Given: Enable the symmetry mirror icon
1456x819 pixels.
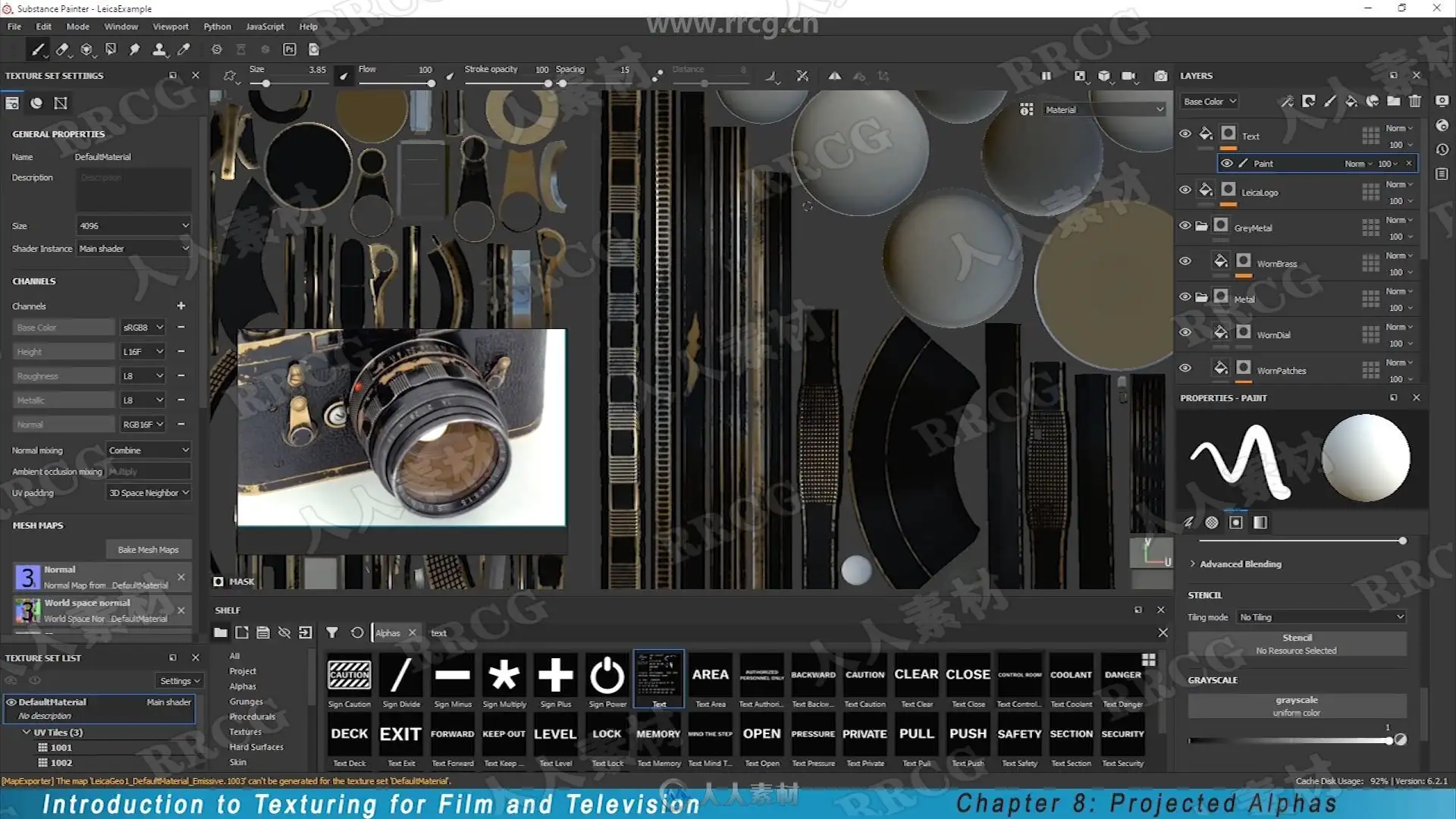Looking at the screenshot, I should (834, 76).
